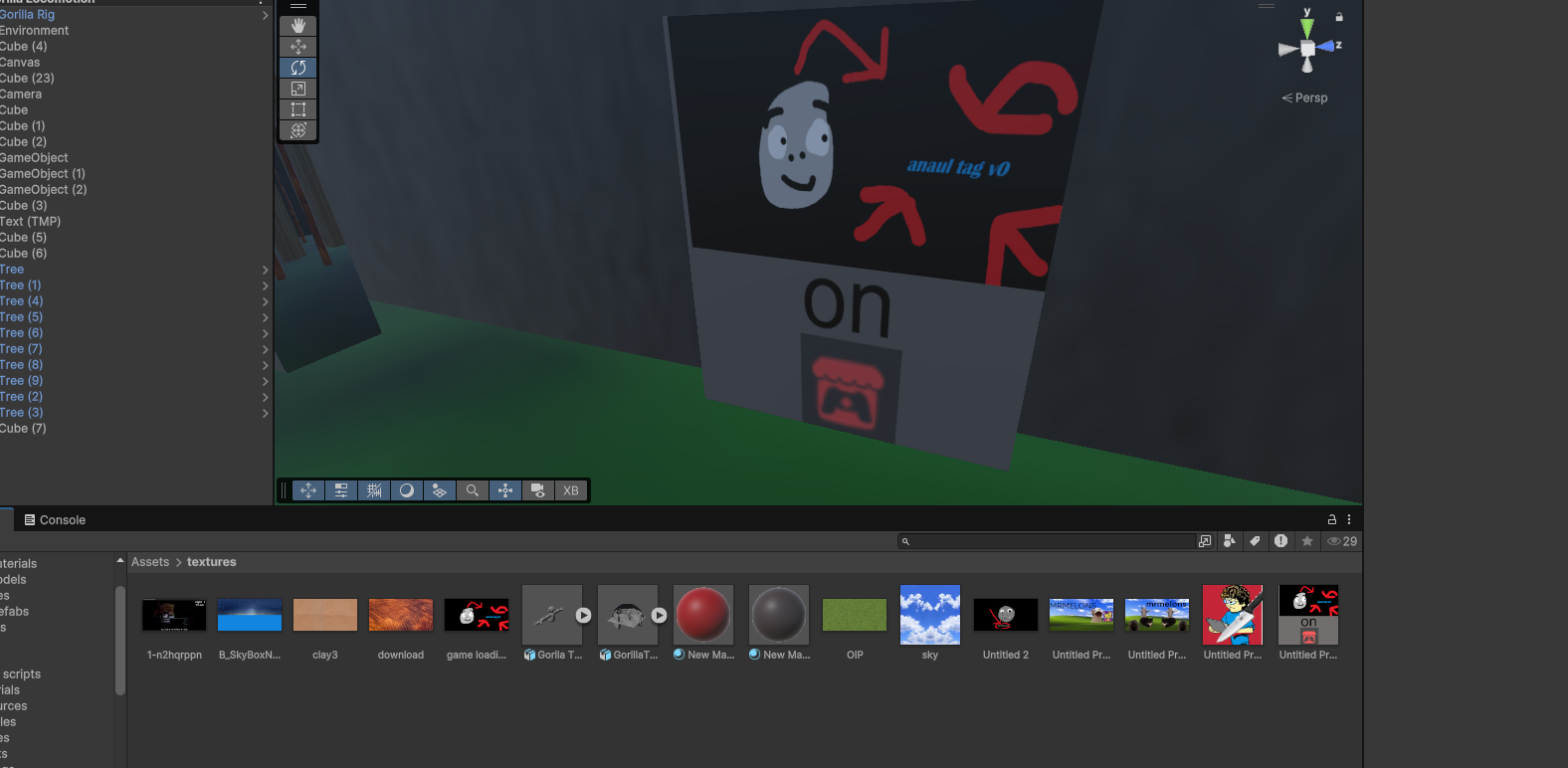Expand the Gorilla T... prefab asset arrow
The width and height of the screenshot is (1568, 768).
(x=584, y=616)
